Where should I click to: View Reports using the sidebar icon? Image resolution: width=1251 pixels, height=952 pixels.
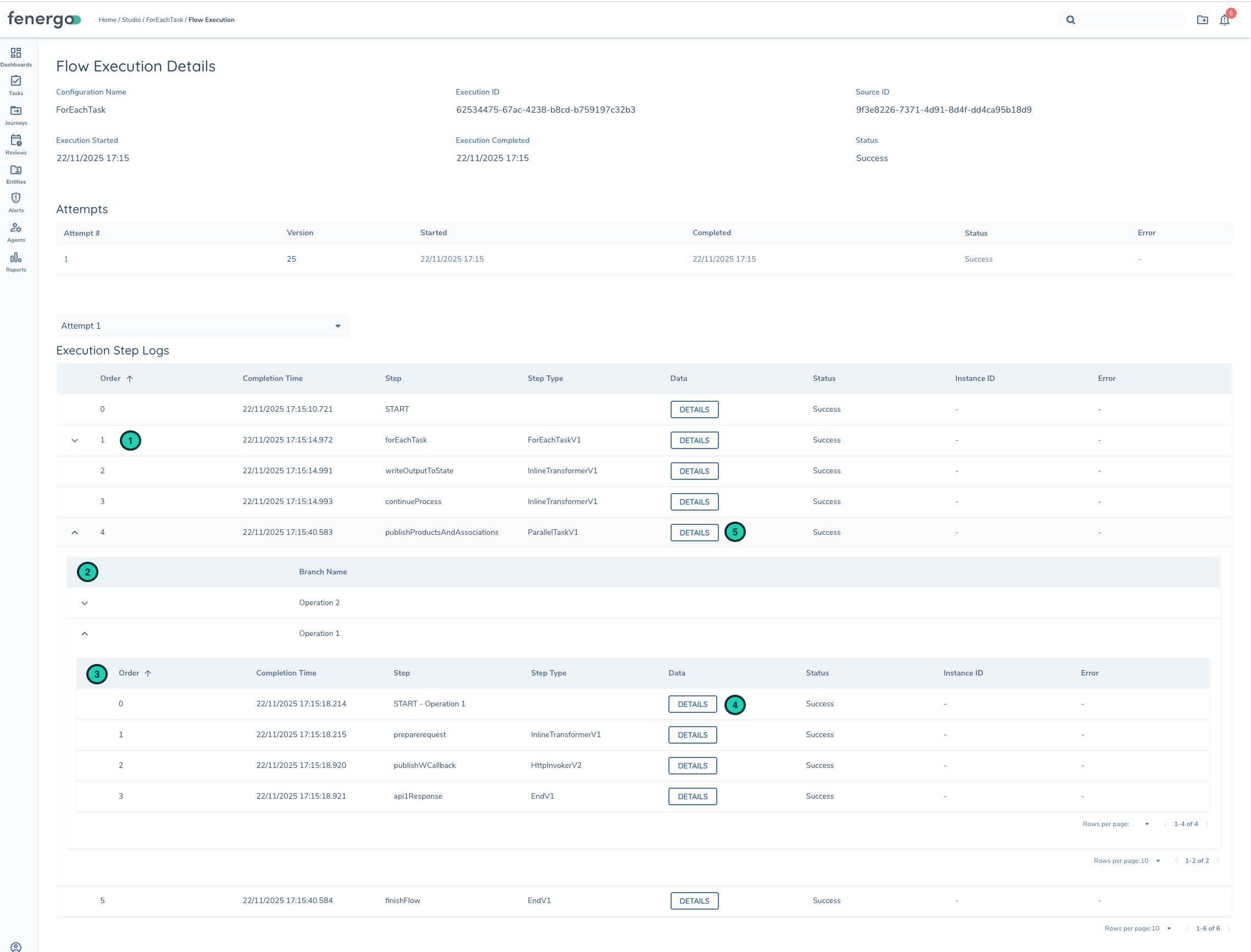pyautogui.click(x=16, y=261)
